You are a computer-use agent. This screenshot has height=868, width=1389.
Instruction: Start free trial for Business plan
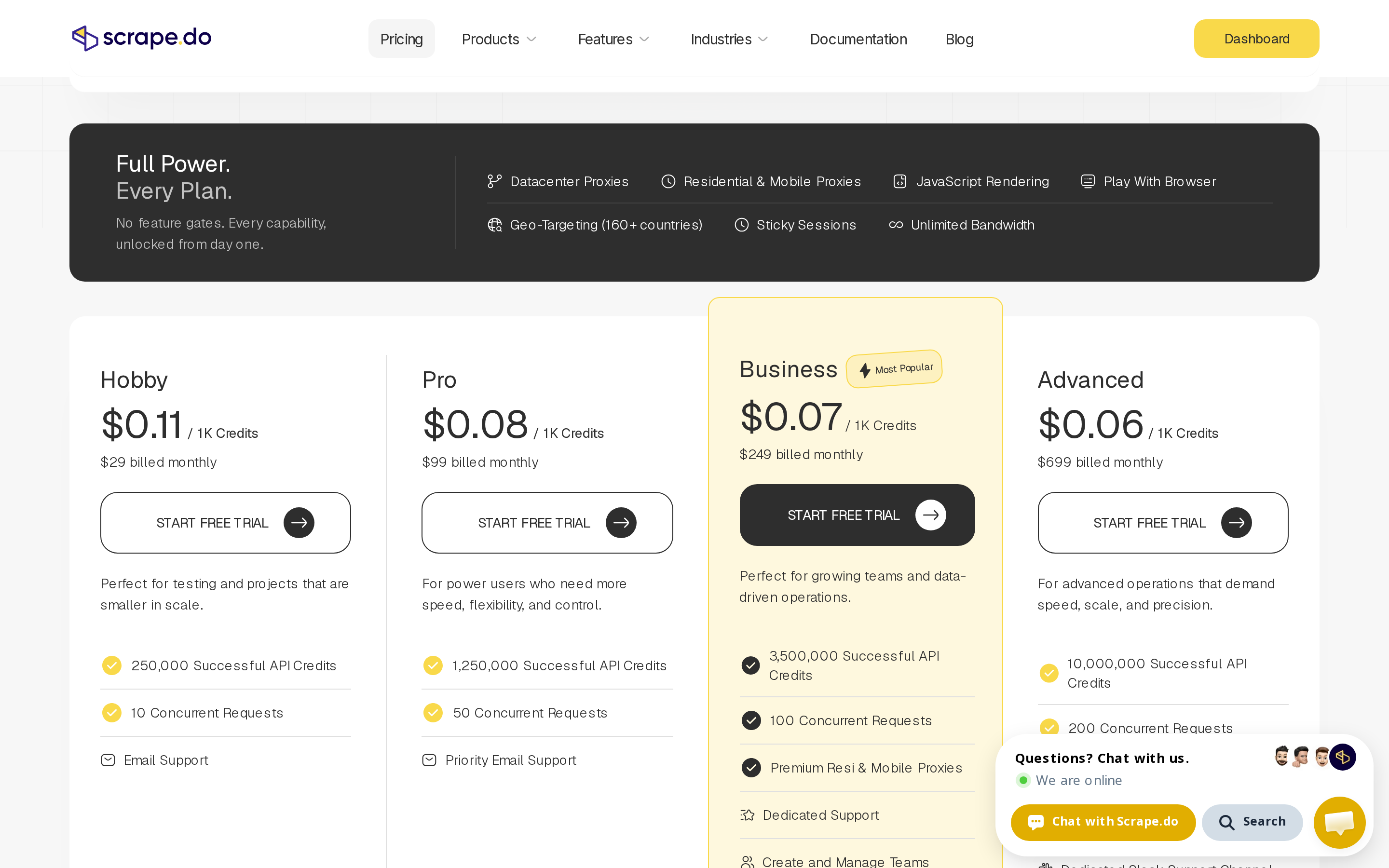tap(857, 515)
